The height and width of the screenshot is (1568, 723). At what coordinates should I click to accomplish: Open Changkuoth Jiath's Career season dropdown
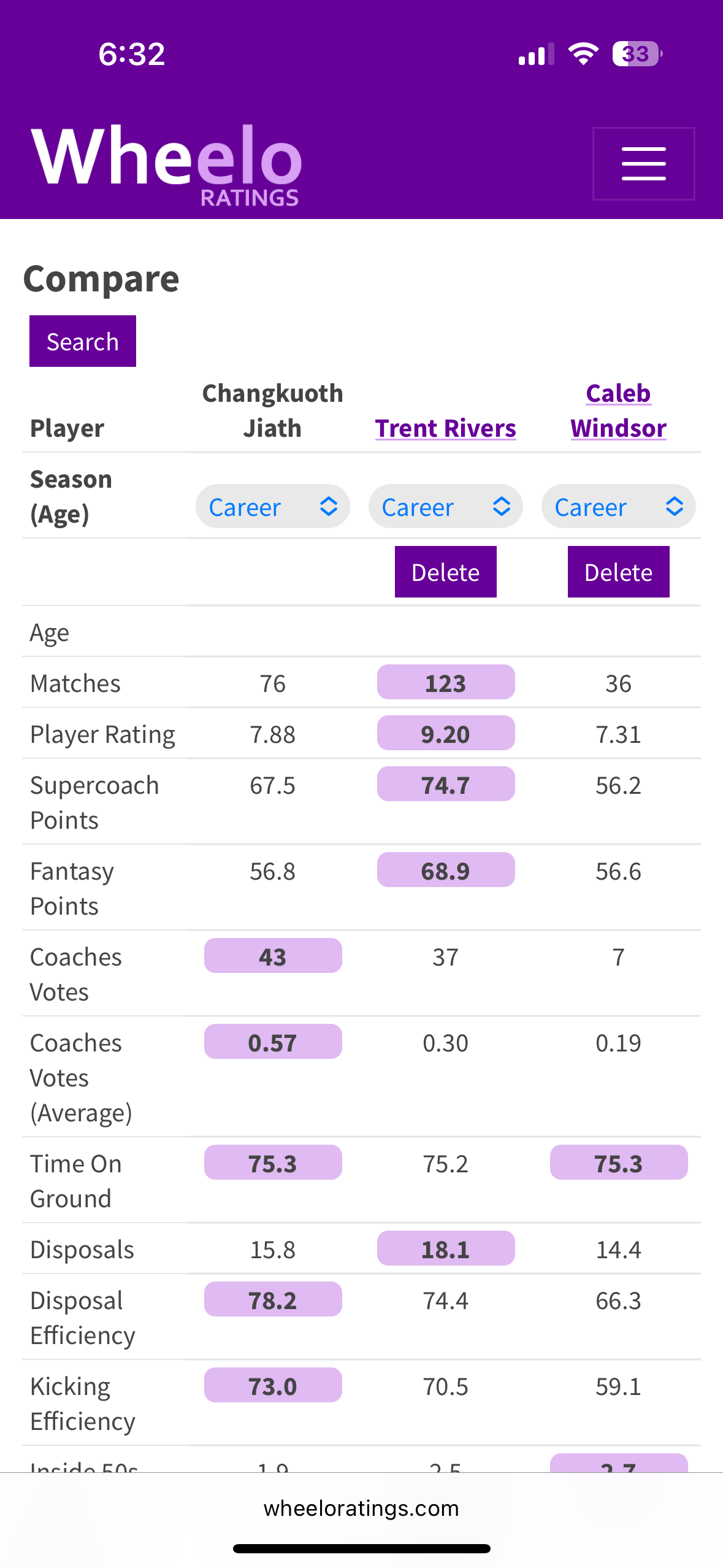click(x=272, y=507)
